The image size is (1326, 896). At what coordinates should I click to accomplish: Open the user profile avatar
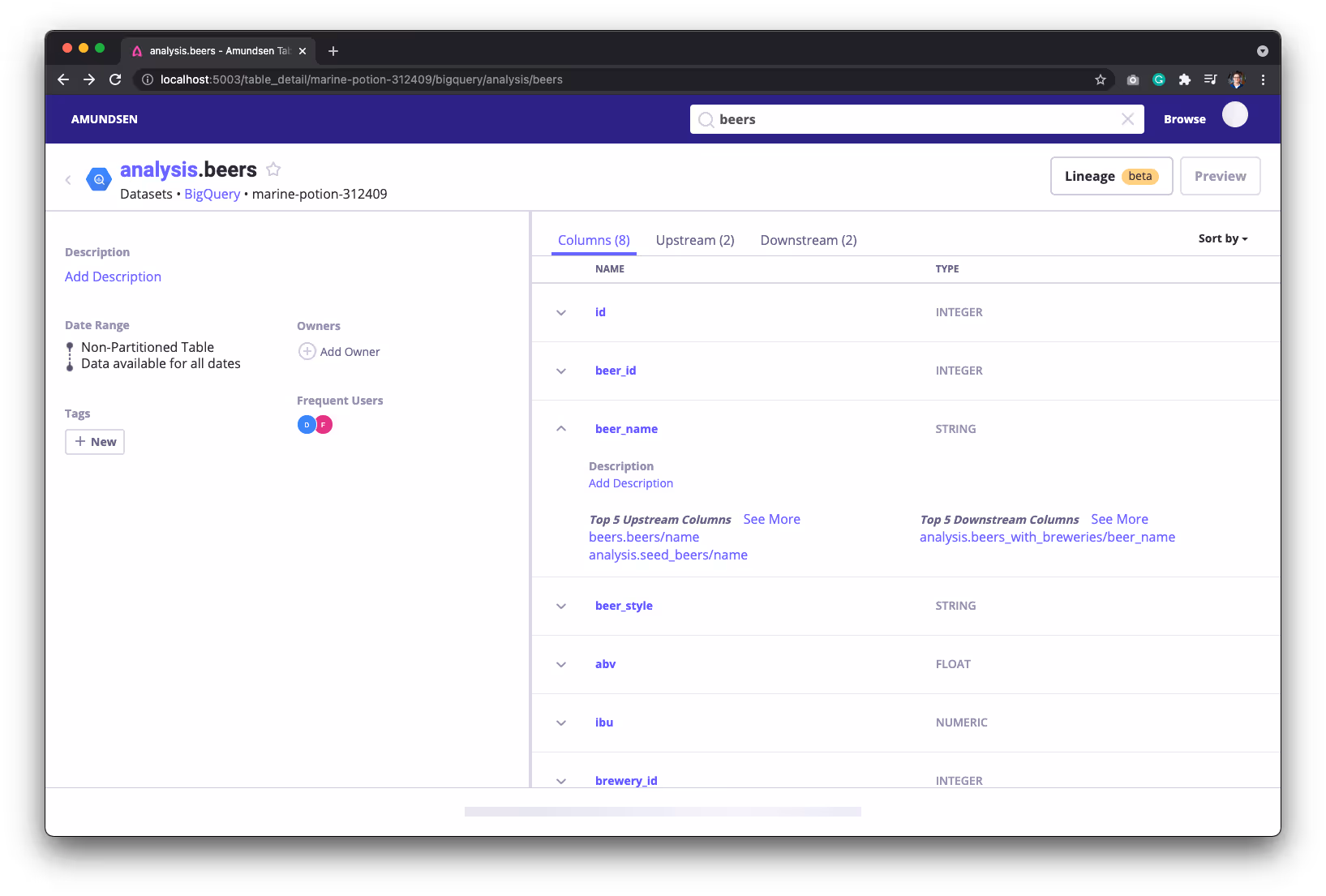(1235, 115)
